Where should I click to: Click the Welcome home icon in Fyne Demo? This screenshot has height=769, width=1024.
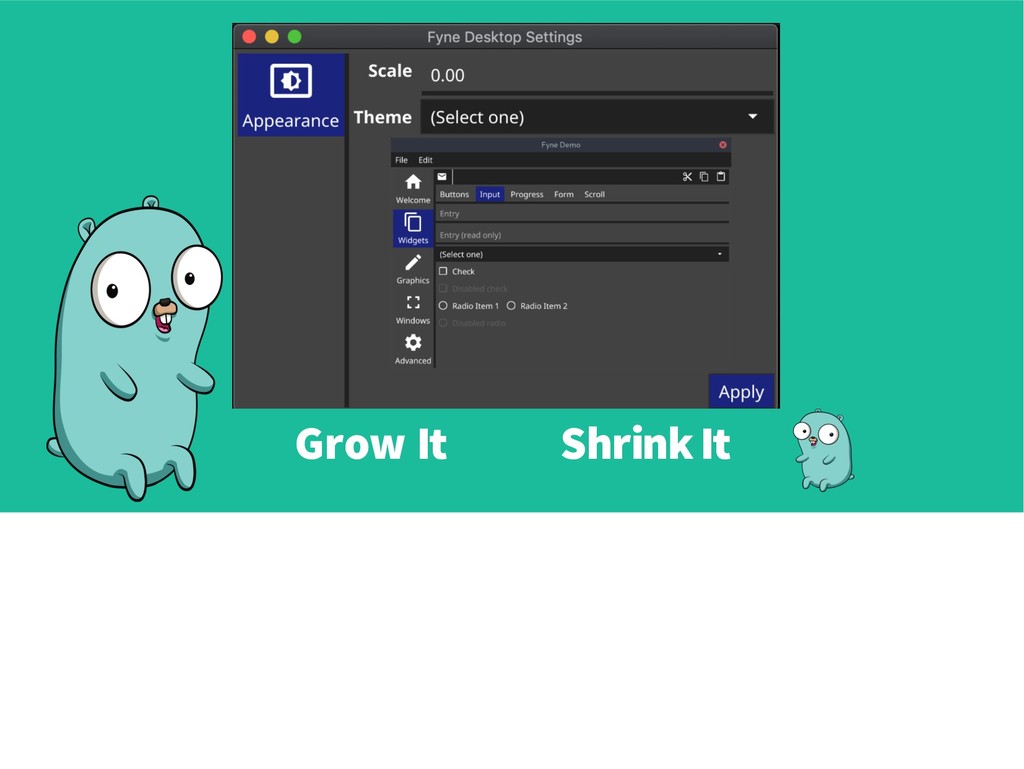413,182
